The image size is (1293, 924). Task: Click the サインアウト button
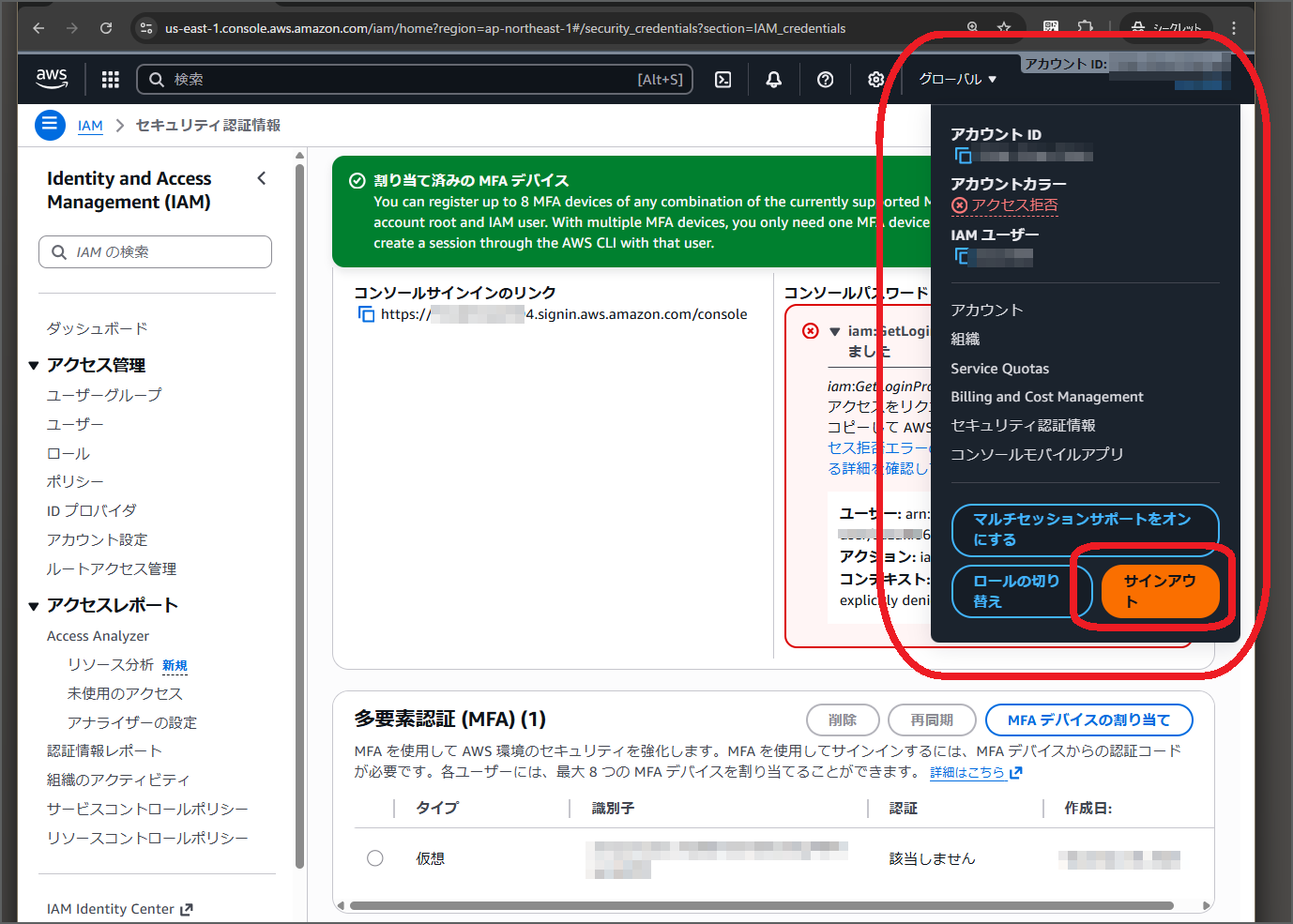coord(1161,591)
